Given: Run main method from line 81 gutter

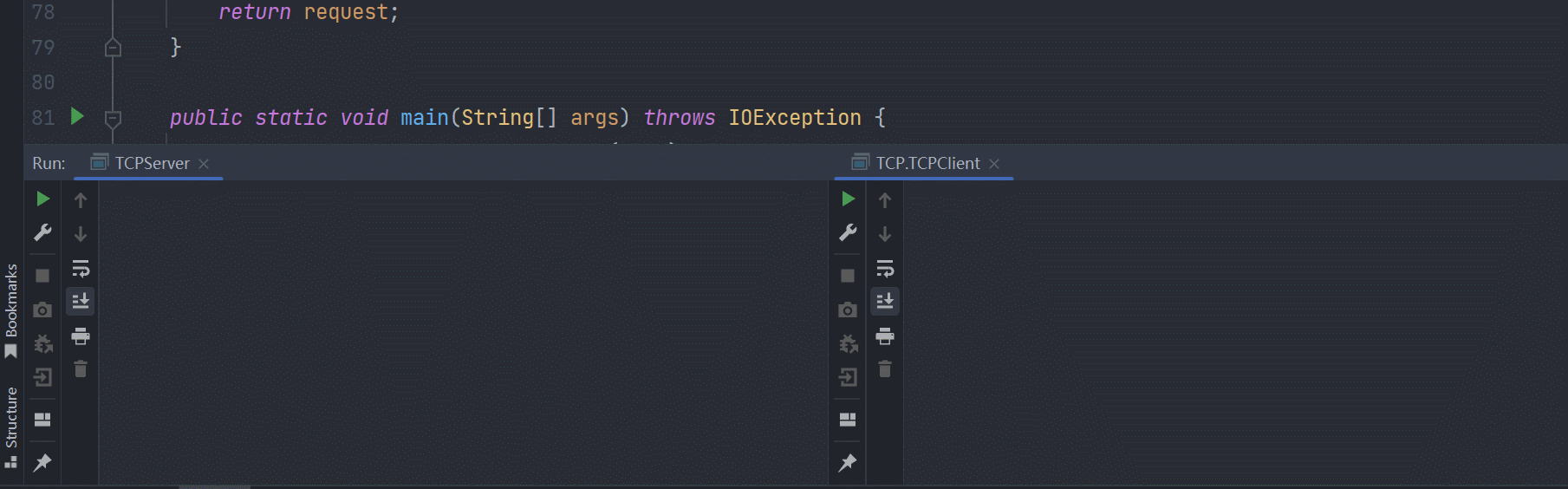Looking at the screenshot, I should click(x=77, y=116).
